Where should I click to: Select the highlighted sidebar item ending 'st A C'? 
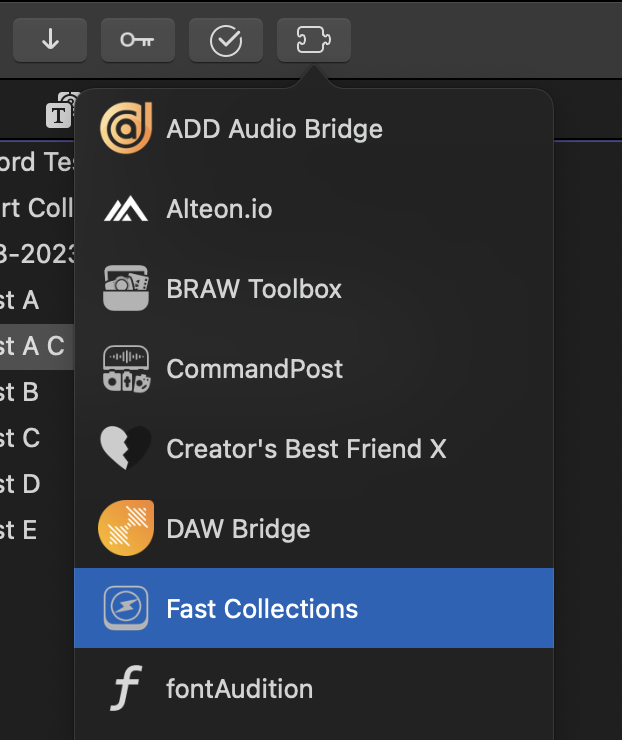(32, 346)
